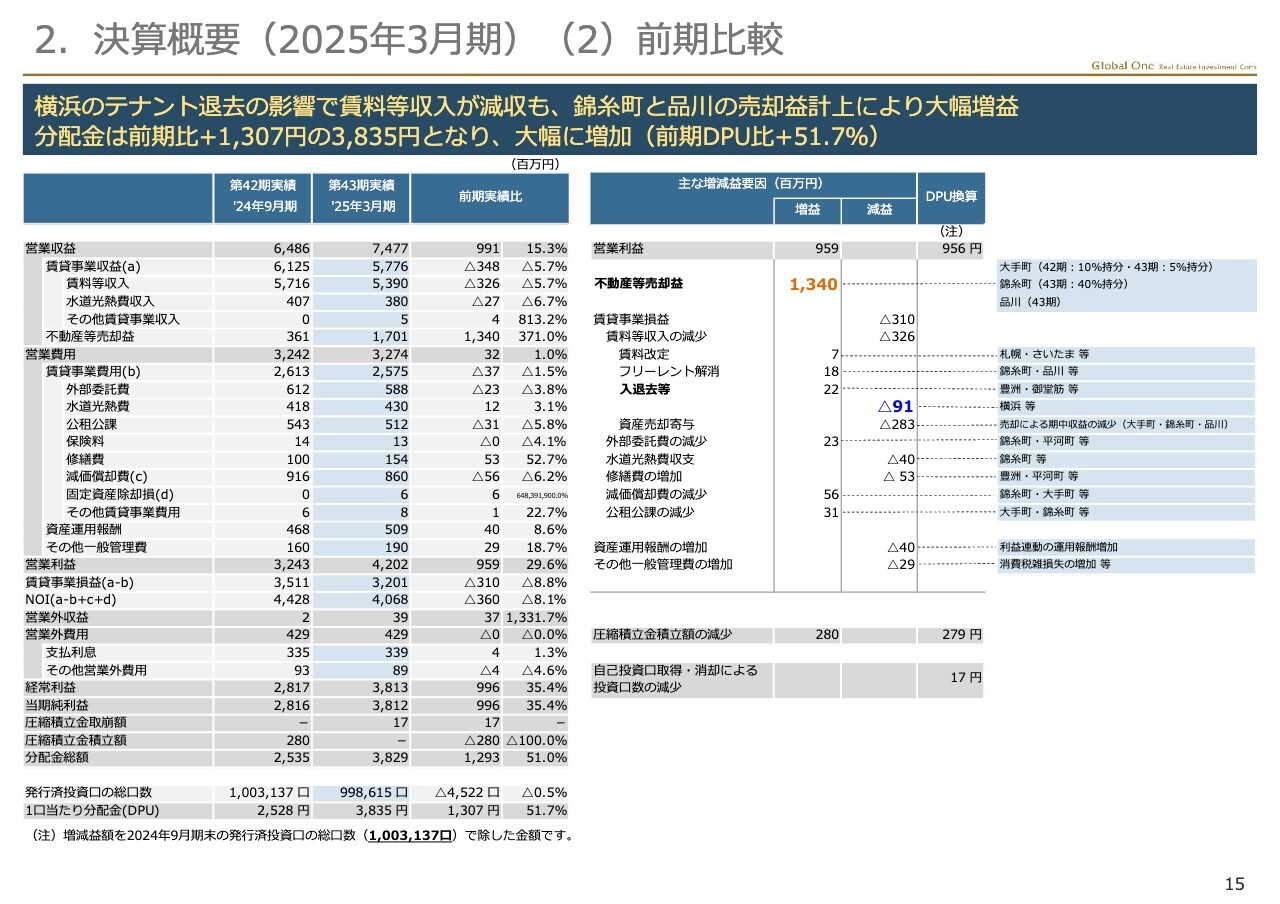Click the orange 1,340 sale gain figure
The height and width of the screenshot is (904, 1280).
point(812,285)
